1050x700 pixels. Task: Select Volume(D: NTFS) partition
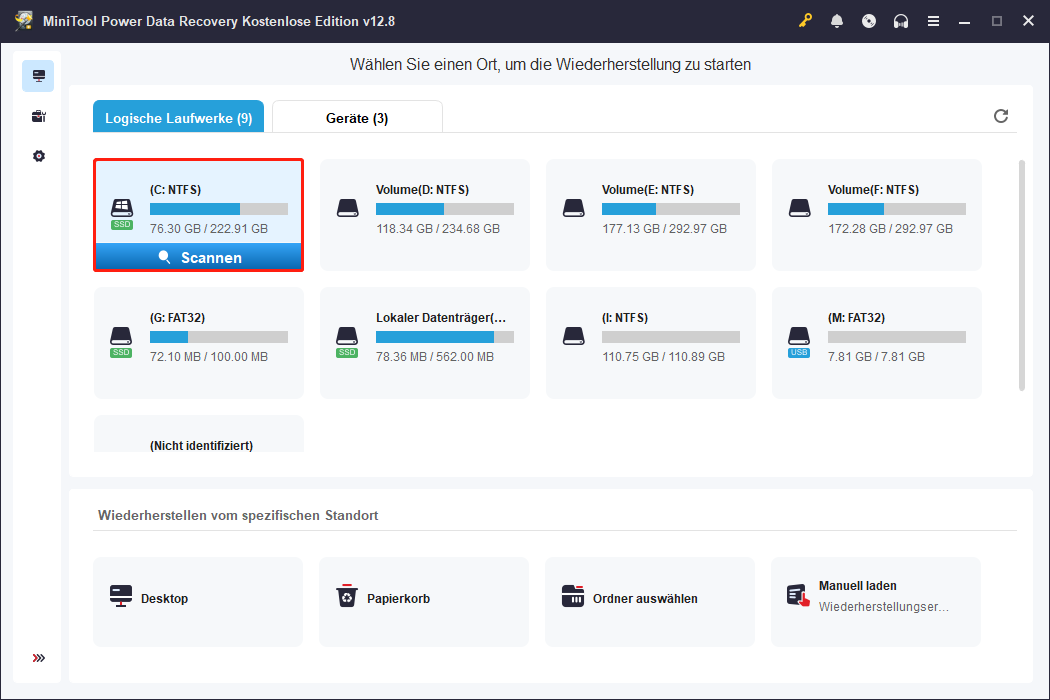pos(424,214)
